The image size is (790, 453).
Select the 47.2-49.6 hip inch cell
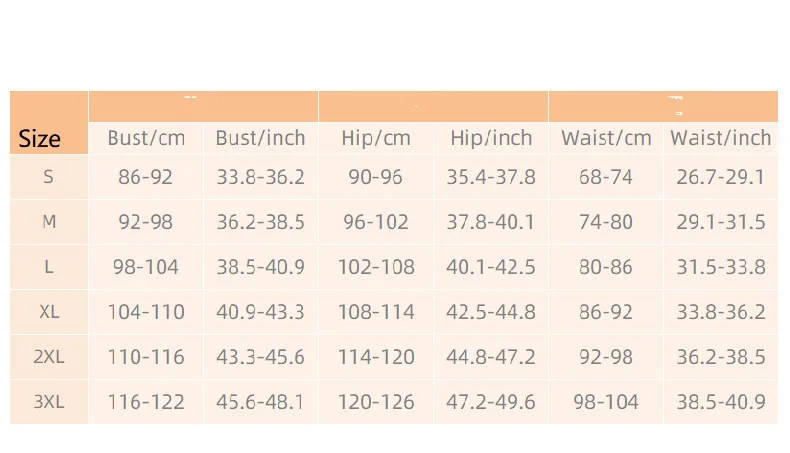(x=491, y=402)
